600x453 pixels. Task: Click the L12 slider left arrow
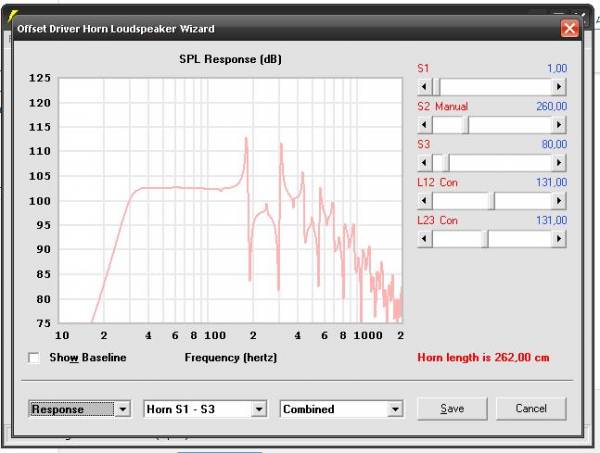coord(424,200)
